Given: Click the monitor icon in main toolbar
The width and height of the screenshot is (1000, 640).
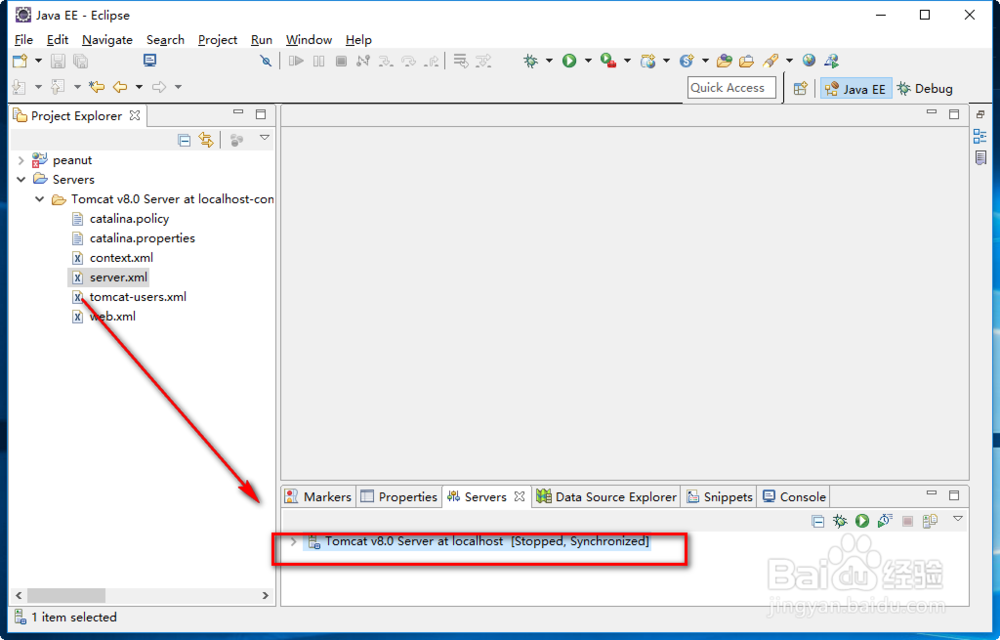Looking at the screenshot, I should pos(150,61).
